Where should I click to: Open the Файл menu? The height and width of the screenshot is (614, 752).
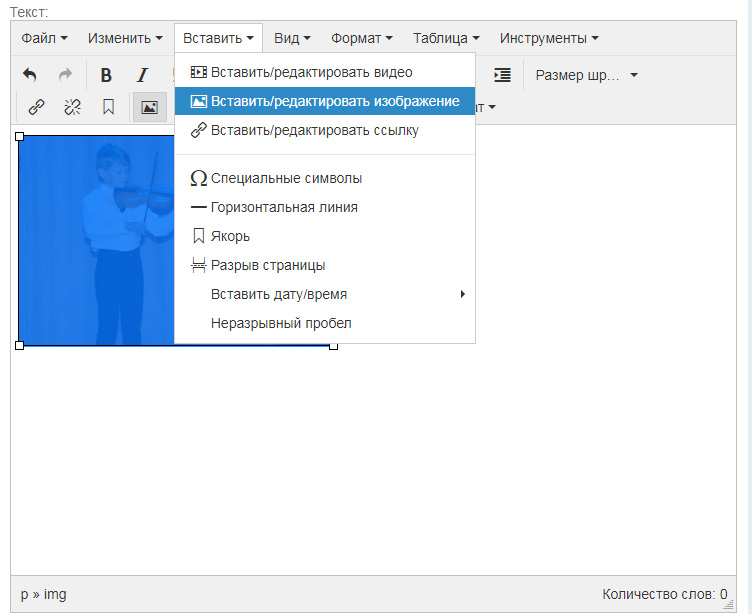(x=44, y=38)
